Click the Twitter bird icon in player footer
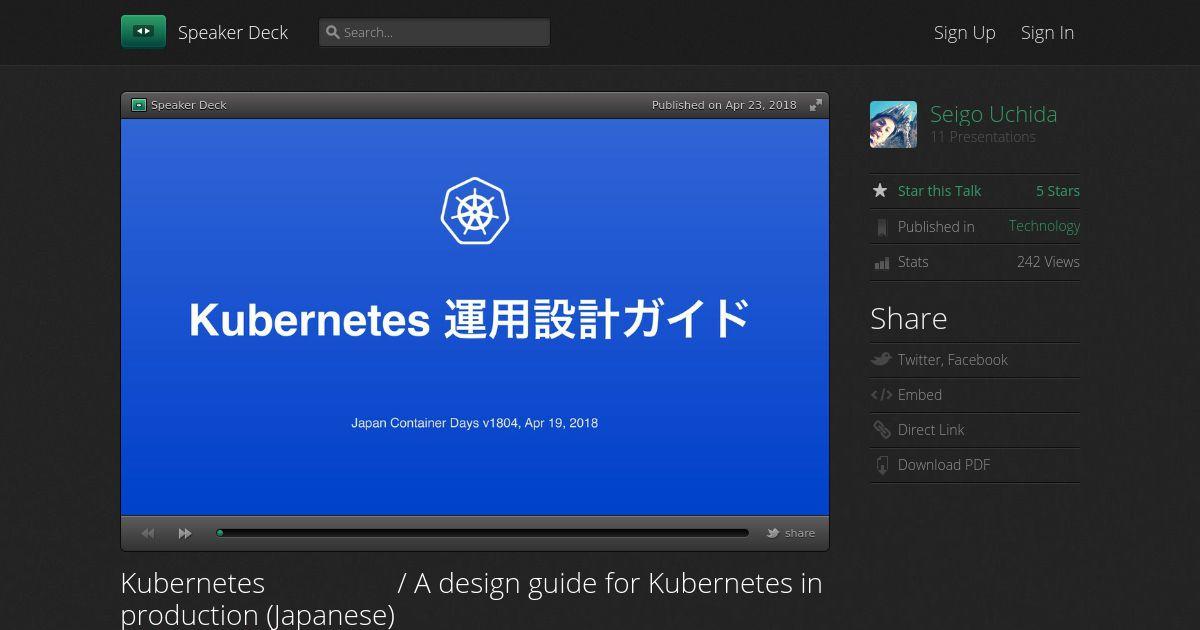The image size is (1200, 630). [x=773, y=533]
